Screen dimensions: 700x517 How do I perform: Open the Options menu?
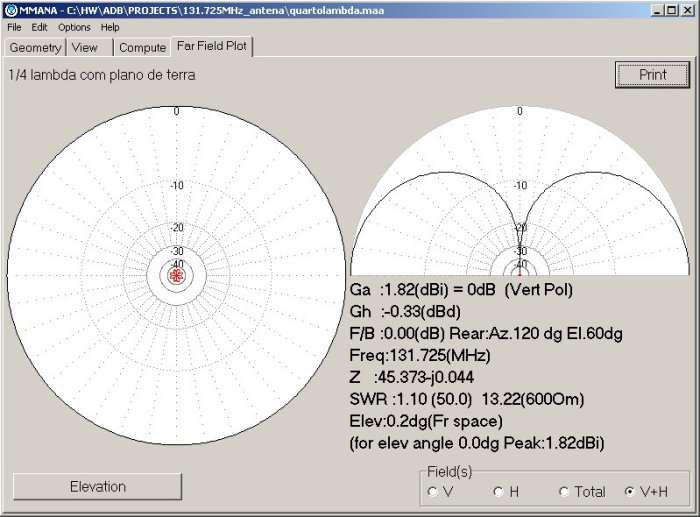pyautogui.click(x=74, y=27)
